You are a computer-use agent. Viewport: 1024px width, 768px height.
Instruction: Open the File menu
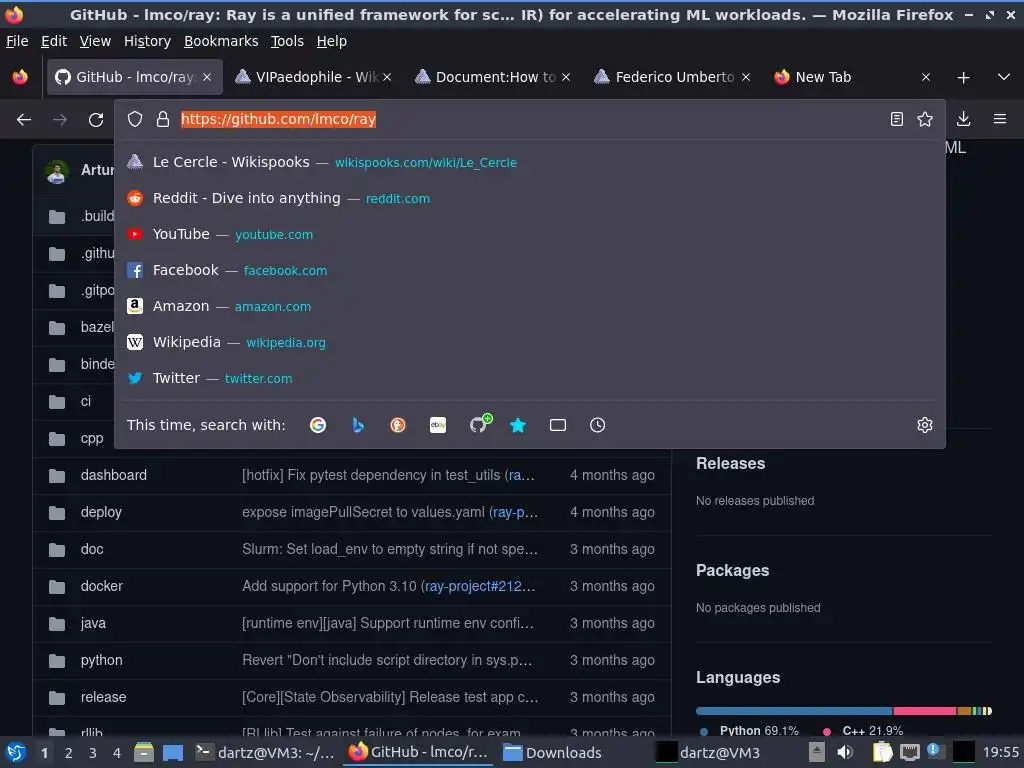(x=17, y=41)
